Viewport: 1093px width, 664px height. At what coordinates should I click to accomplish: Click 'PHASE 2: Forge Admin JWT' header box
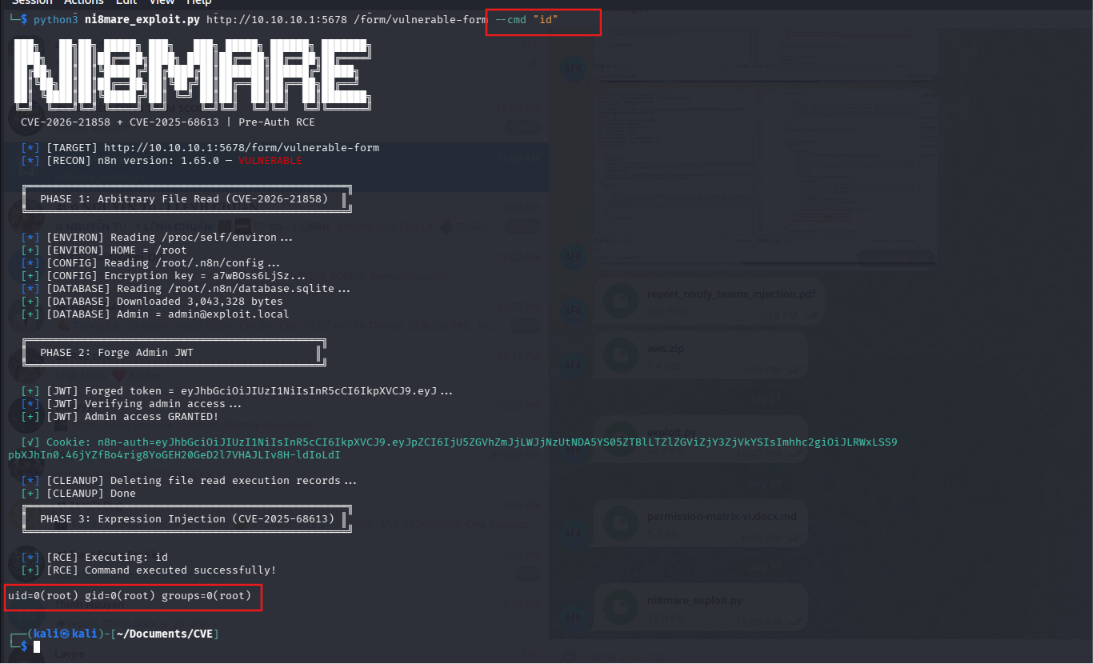174,353
